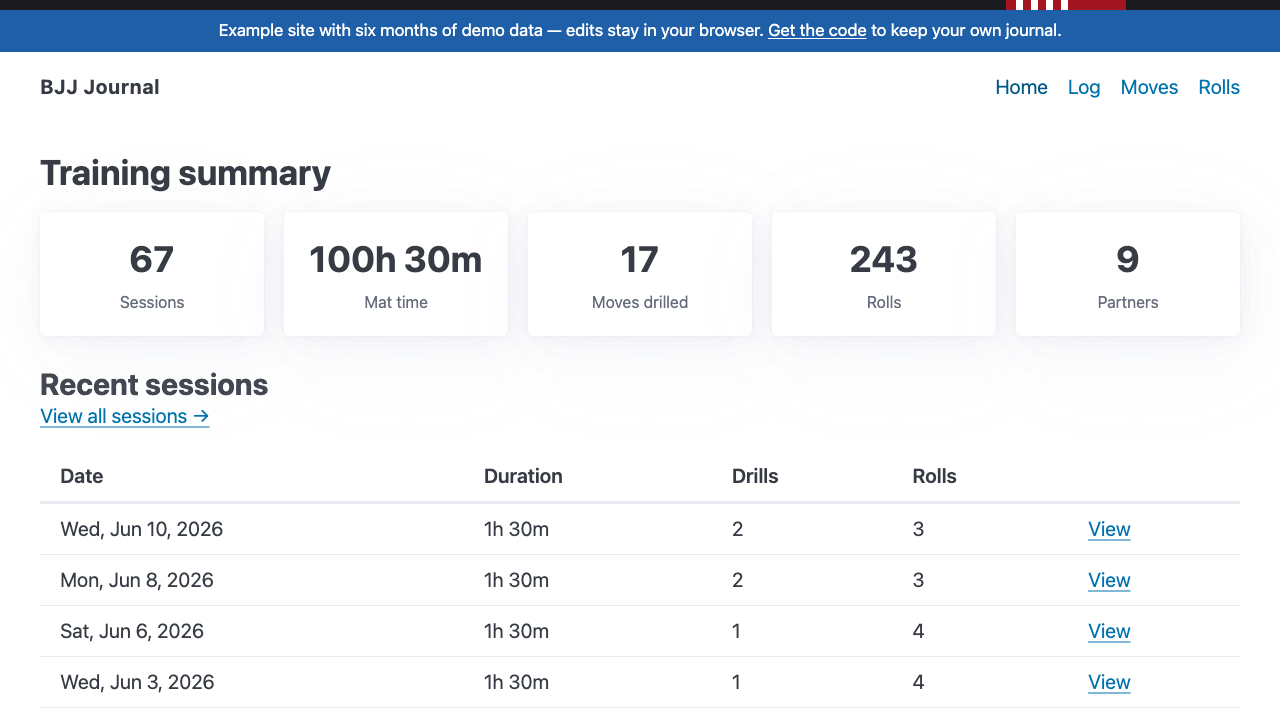Select the 9 Partners summary card

point(1128,274)
